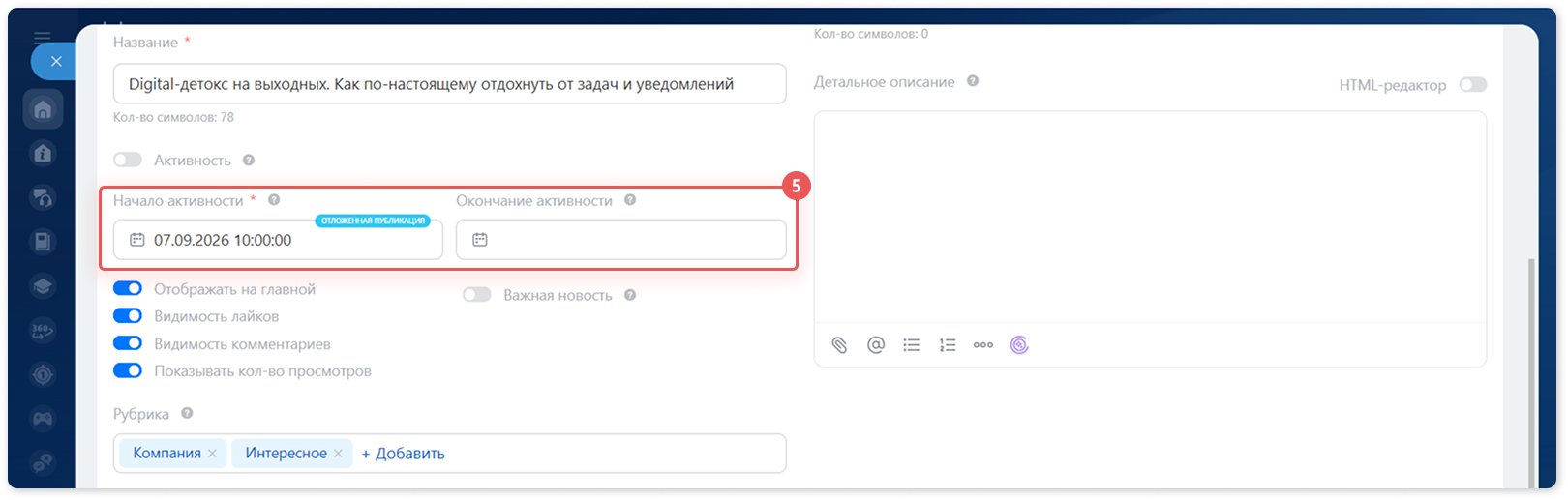Click into the Название text field
Image resolution: width=1568 pixels, height=500 pixels.
[449, 84]
